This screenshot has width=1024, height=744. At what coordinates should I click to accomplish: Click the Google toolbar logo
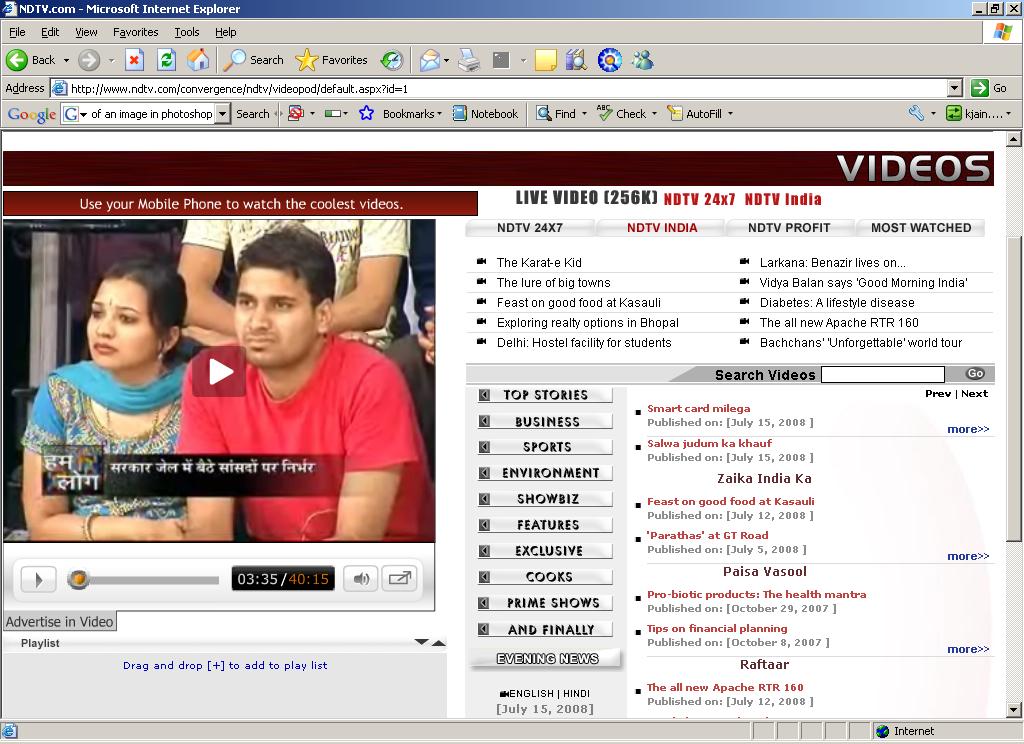pyautogui.click(x=31, y=114)
